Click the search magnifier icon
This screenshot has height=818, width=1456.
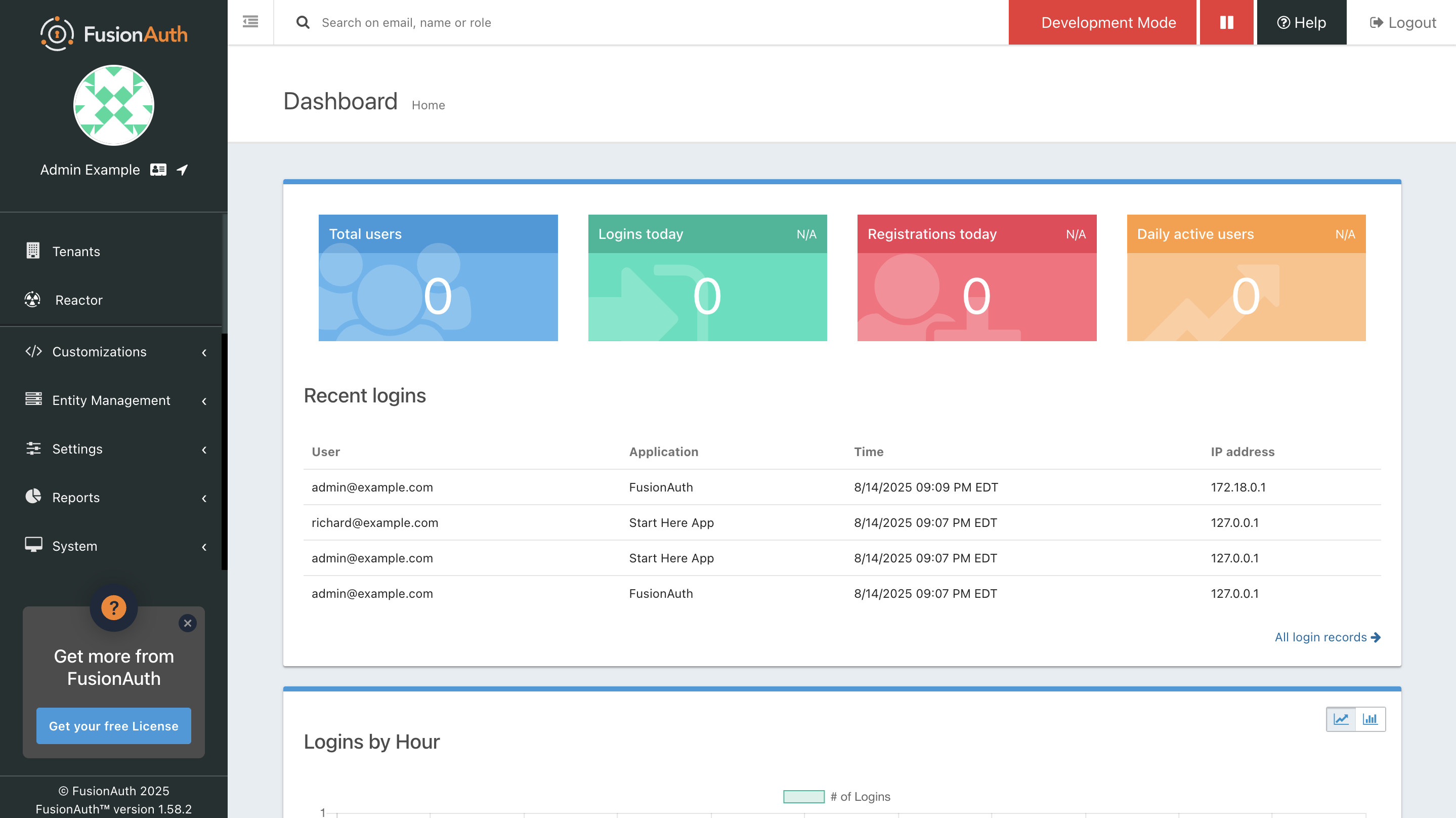point(303,22)
